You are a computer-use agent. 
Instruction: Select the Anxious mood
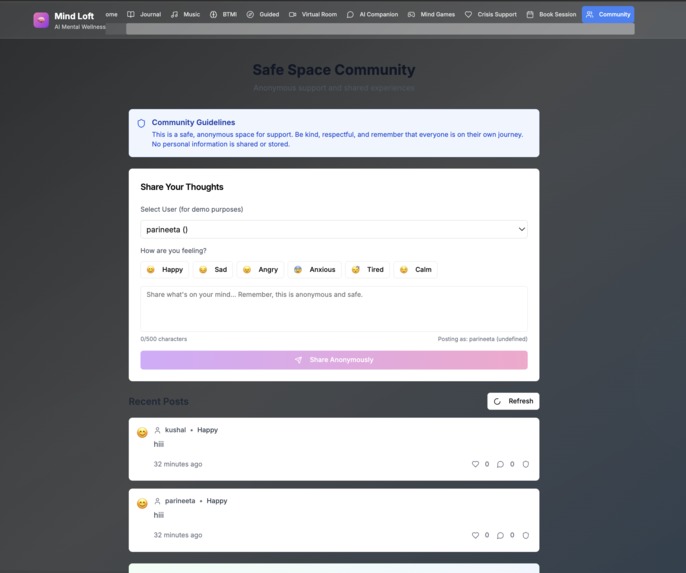(315, 269)
